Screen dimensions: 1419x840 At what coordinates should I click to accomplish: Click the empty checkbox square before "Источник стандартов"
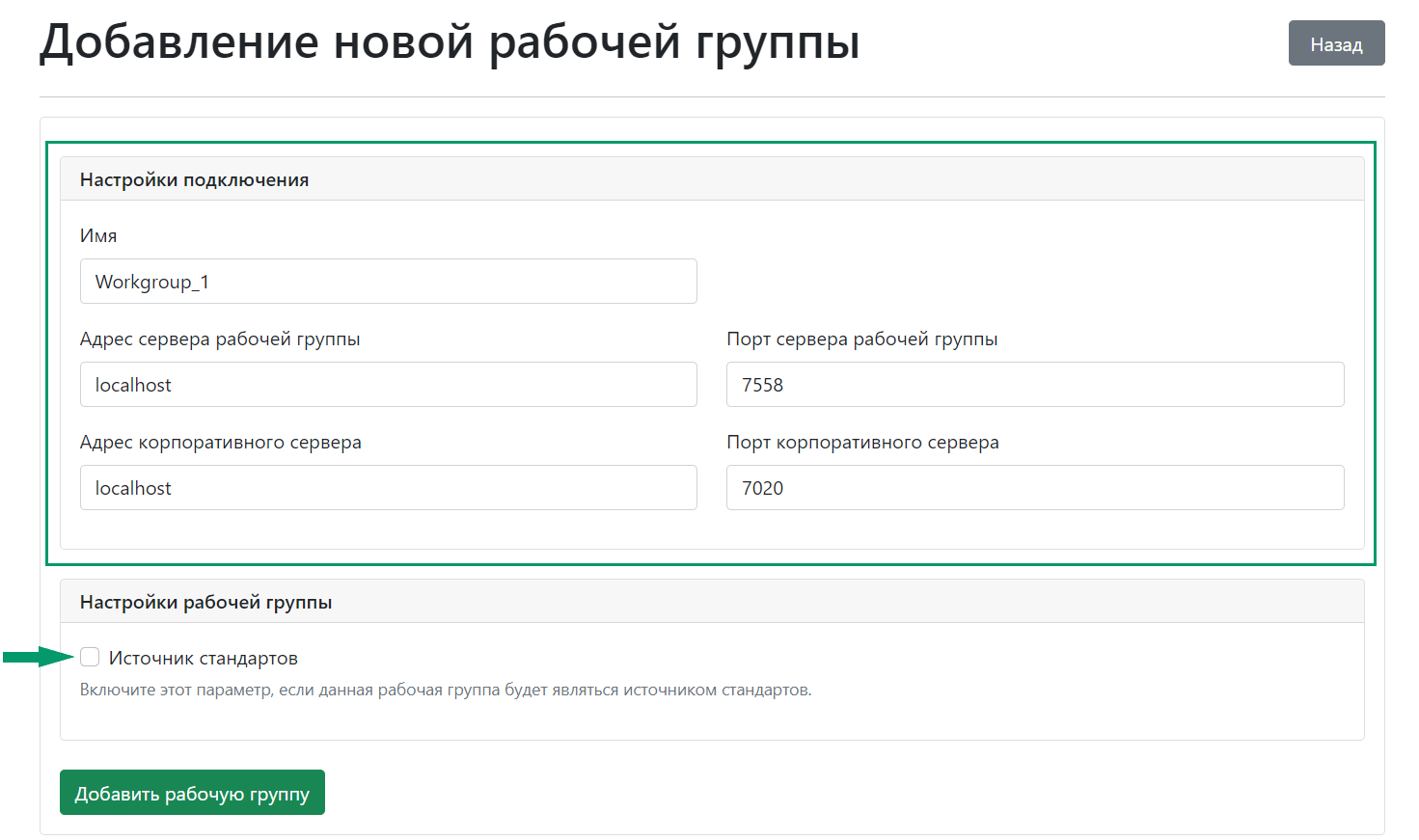pos(90,657)
